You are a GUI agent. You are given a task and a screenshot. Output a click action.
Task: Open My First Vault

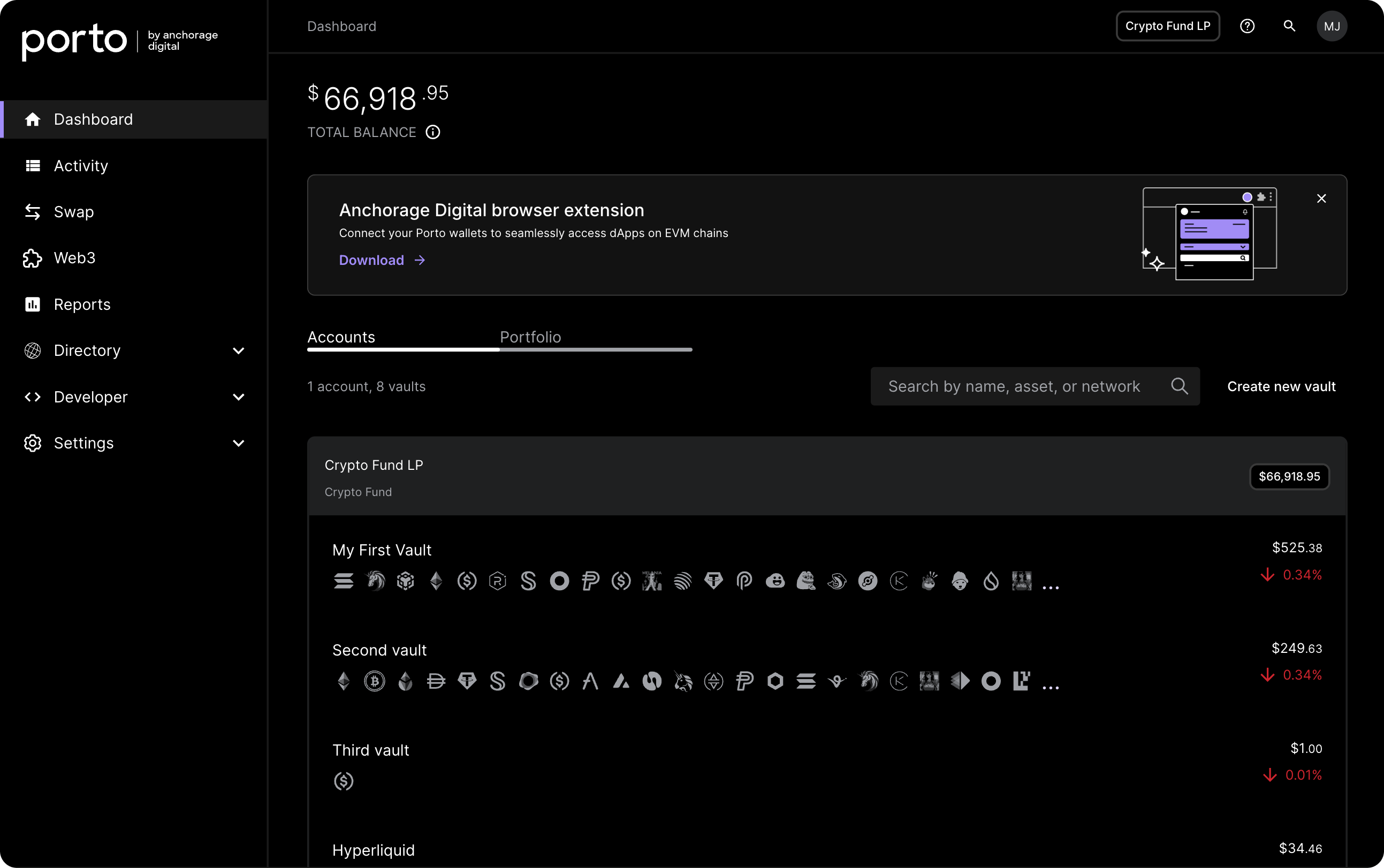tap(382, 550)
